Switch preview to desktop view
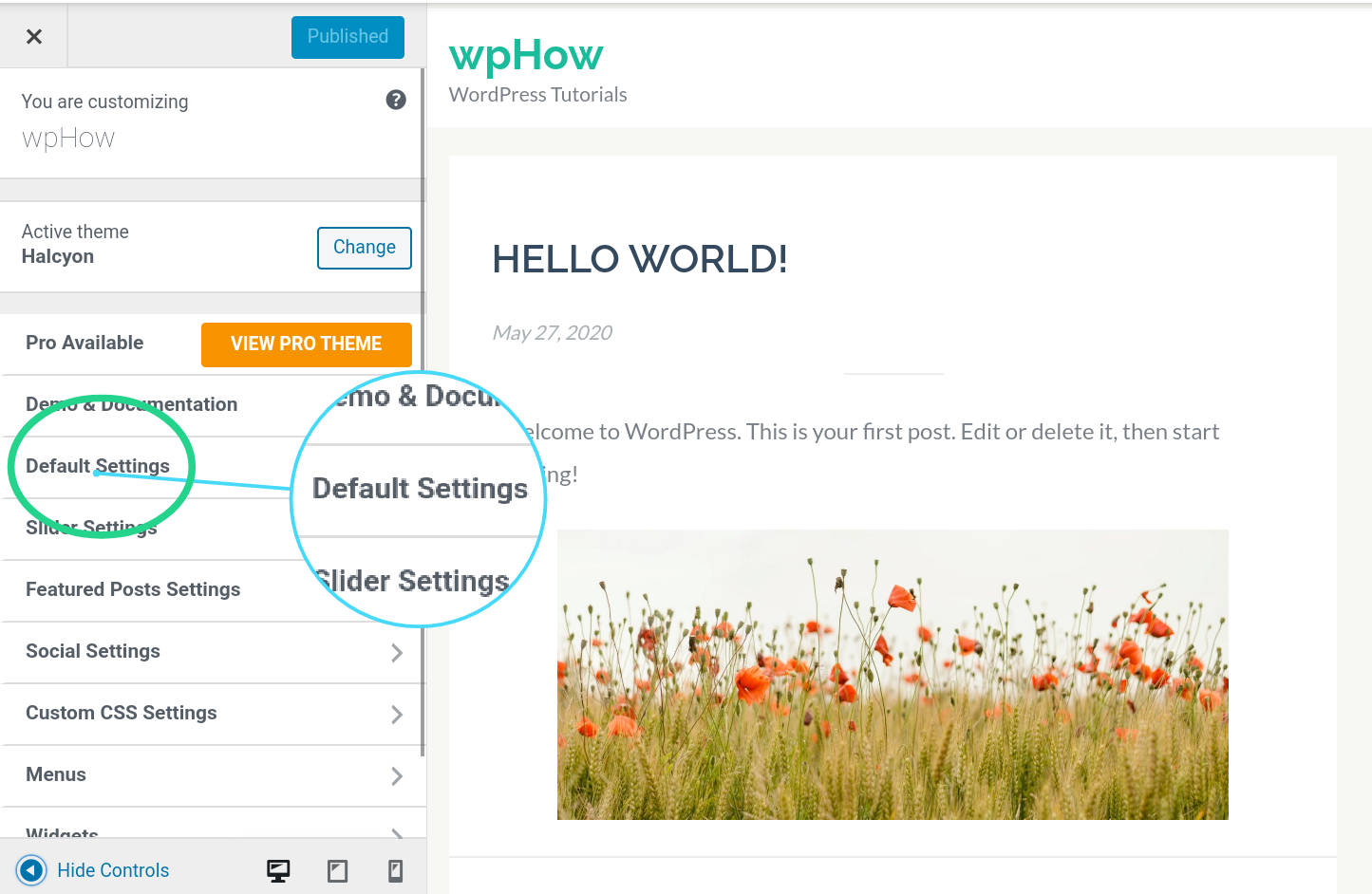This screenshot has width=1372, height=894. click(277, 868)
